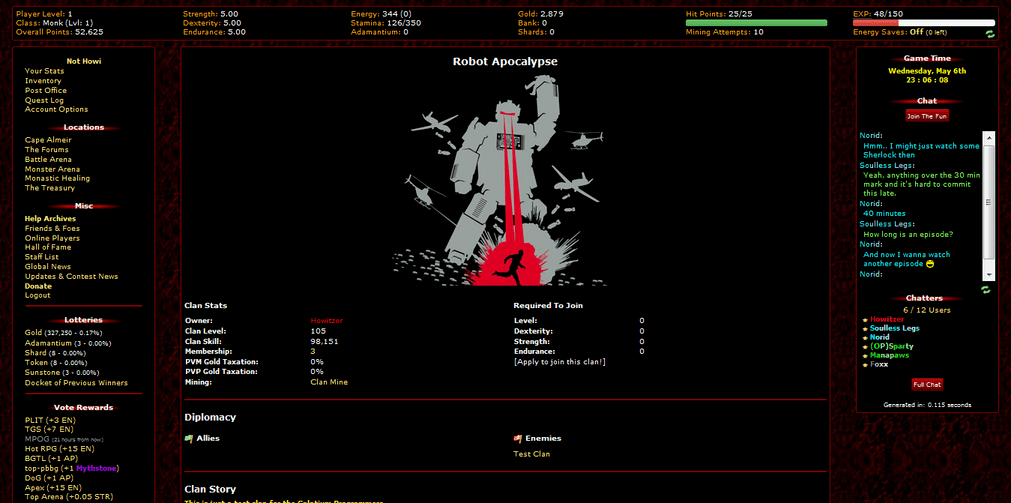Open Updates & Contest News
Screen dimensions: 1011x503
[72, 276]
